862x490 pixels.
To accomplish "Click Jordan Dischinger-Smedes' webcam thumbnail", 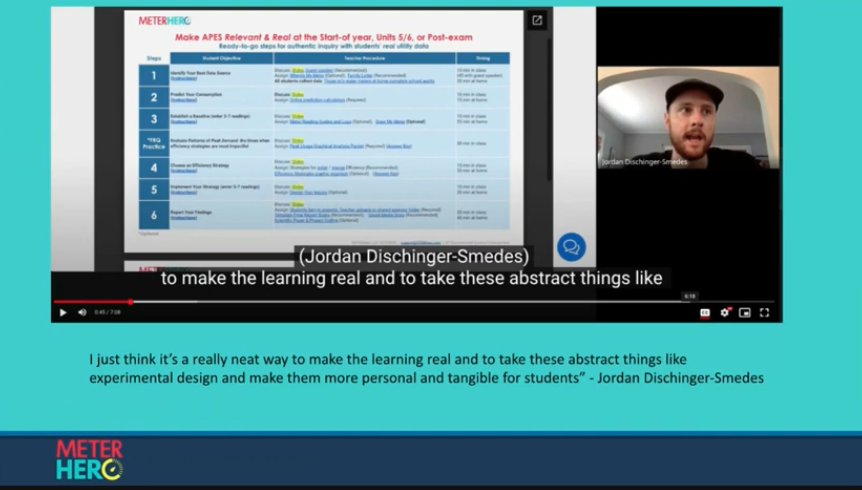I will point(688,117).
